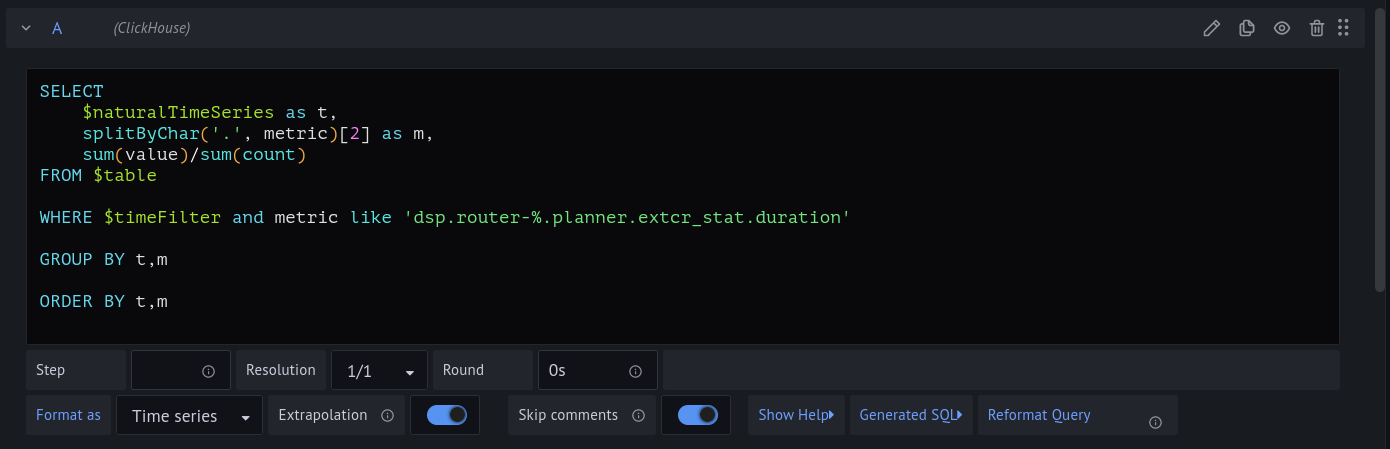Click the query name label A
The height and width of the screenshot is (449, 1390).
tap(57, 28)
